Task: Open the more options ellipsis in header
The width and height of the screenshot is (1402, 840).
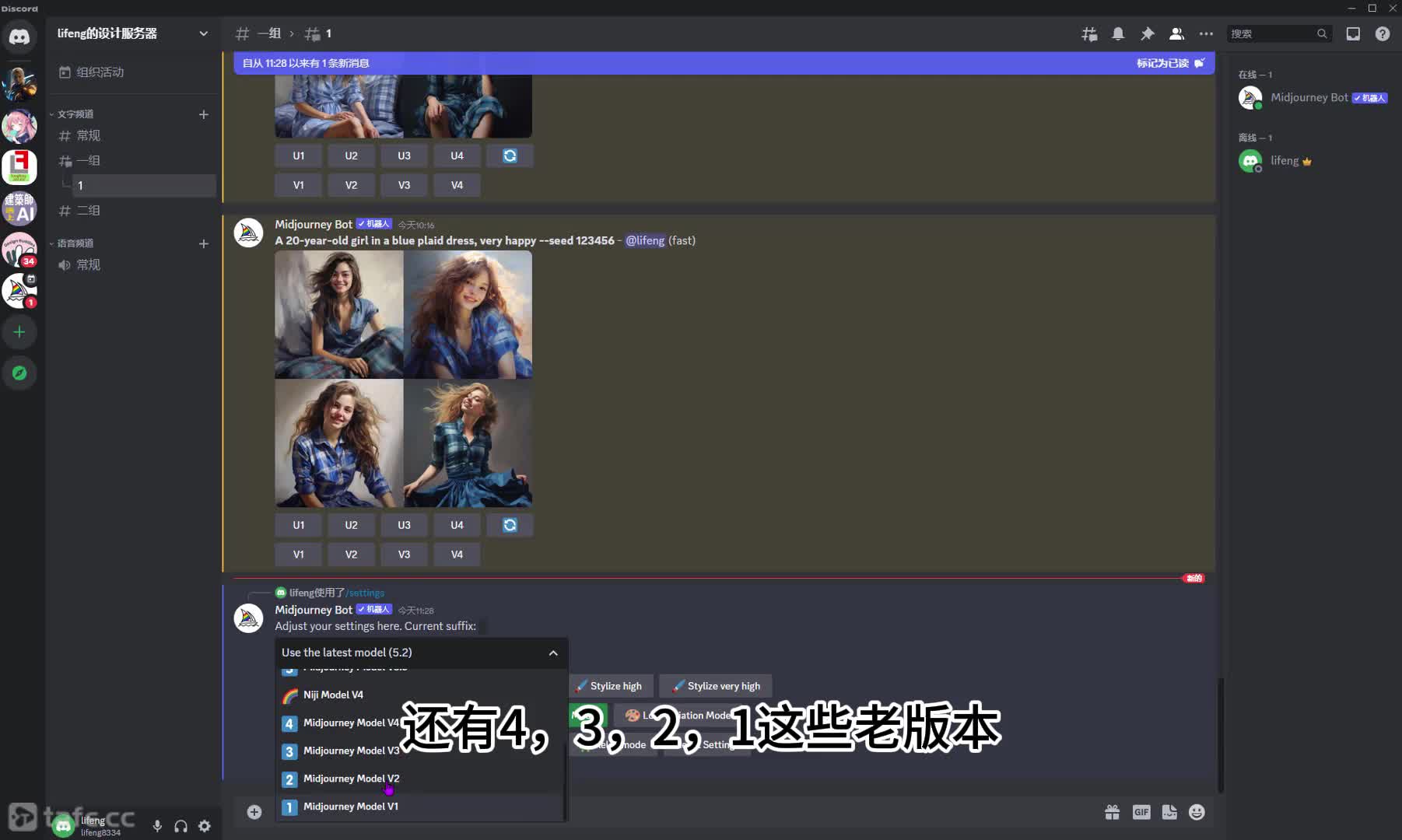Action: pos(1206,33)
